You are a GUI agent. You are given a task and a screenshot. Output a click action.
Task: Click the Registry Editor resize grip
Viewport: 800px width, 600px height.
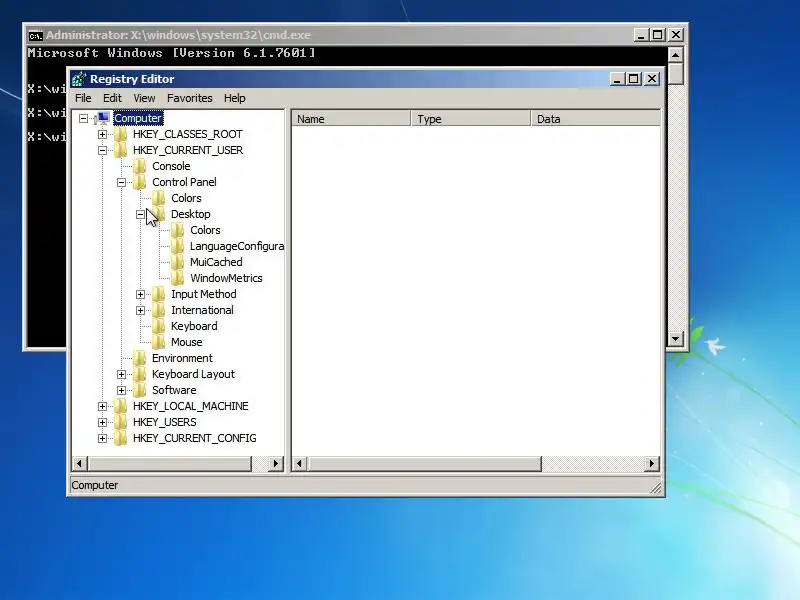tap(656, 488)
